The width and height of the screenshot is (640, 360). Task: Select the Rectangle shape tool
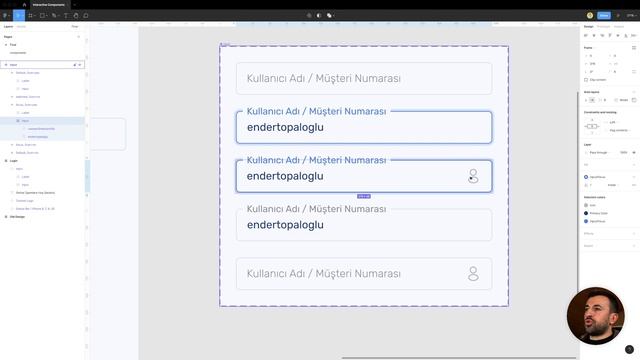pyautogui.click(x=42, y=16)
